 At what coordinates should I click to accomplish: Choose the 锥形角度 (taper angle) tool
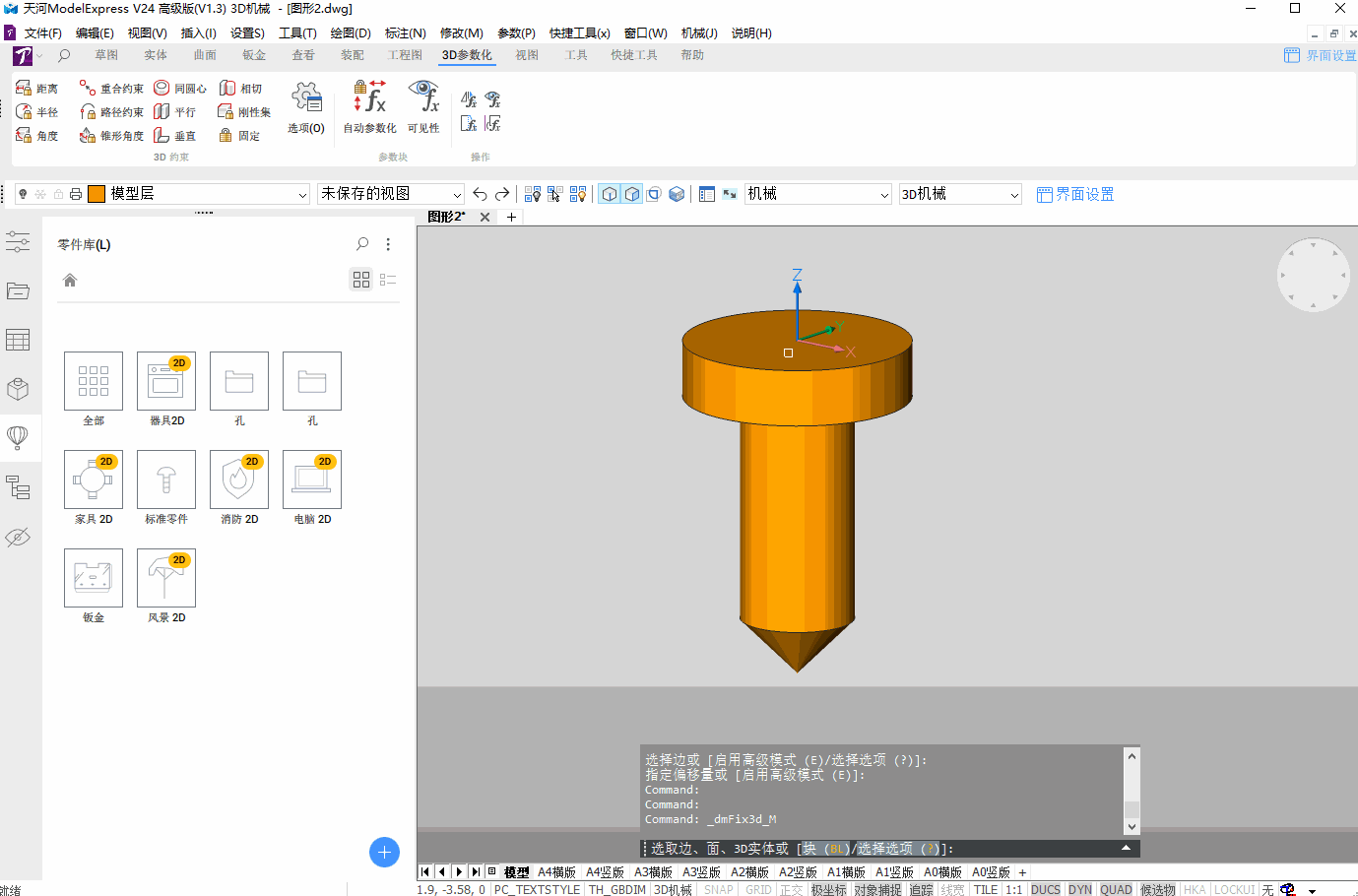(111, 136)
